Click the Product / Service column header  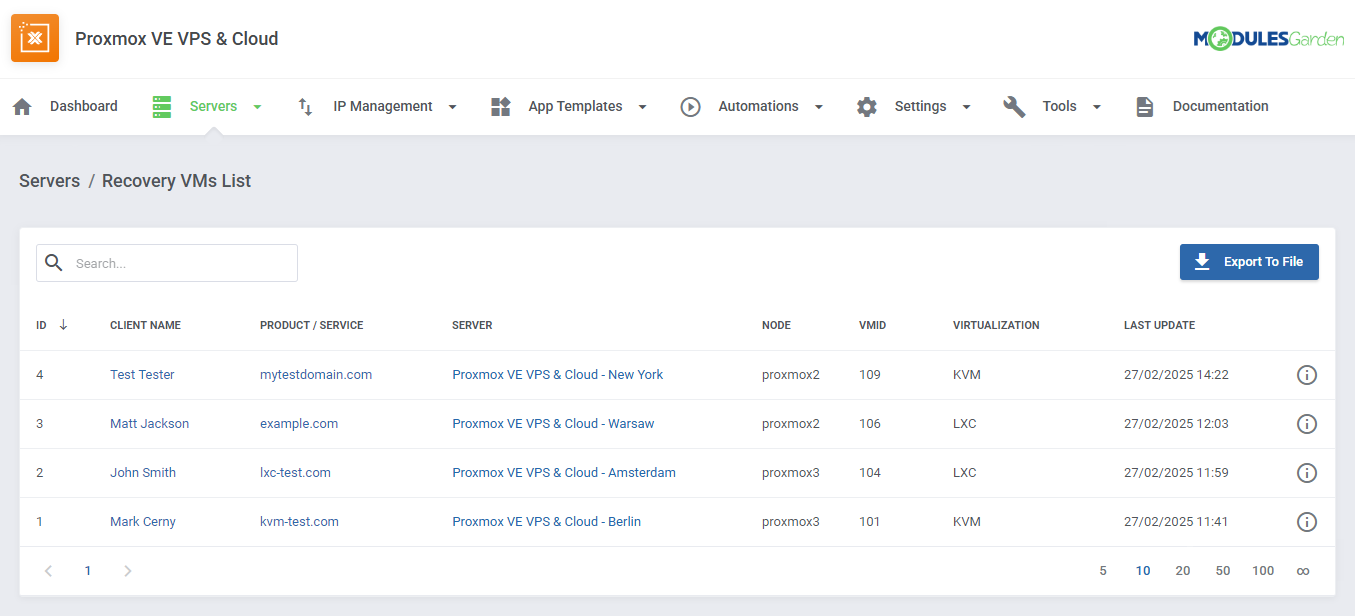click(x=311, y=325)
